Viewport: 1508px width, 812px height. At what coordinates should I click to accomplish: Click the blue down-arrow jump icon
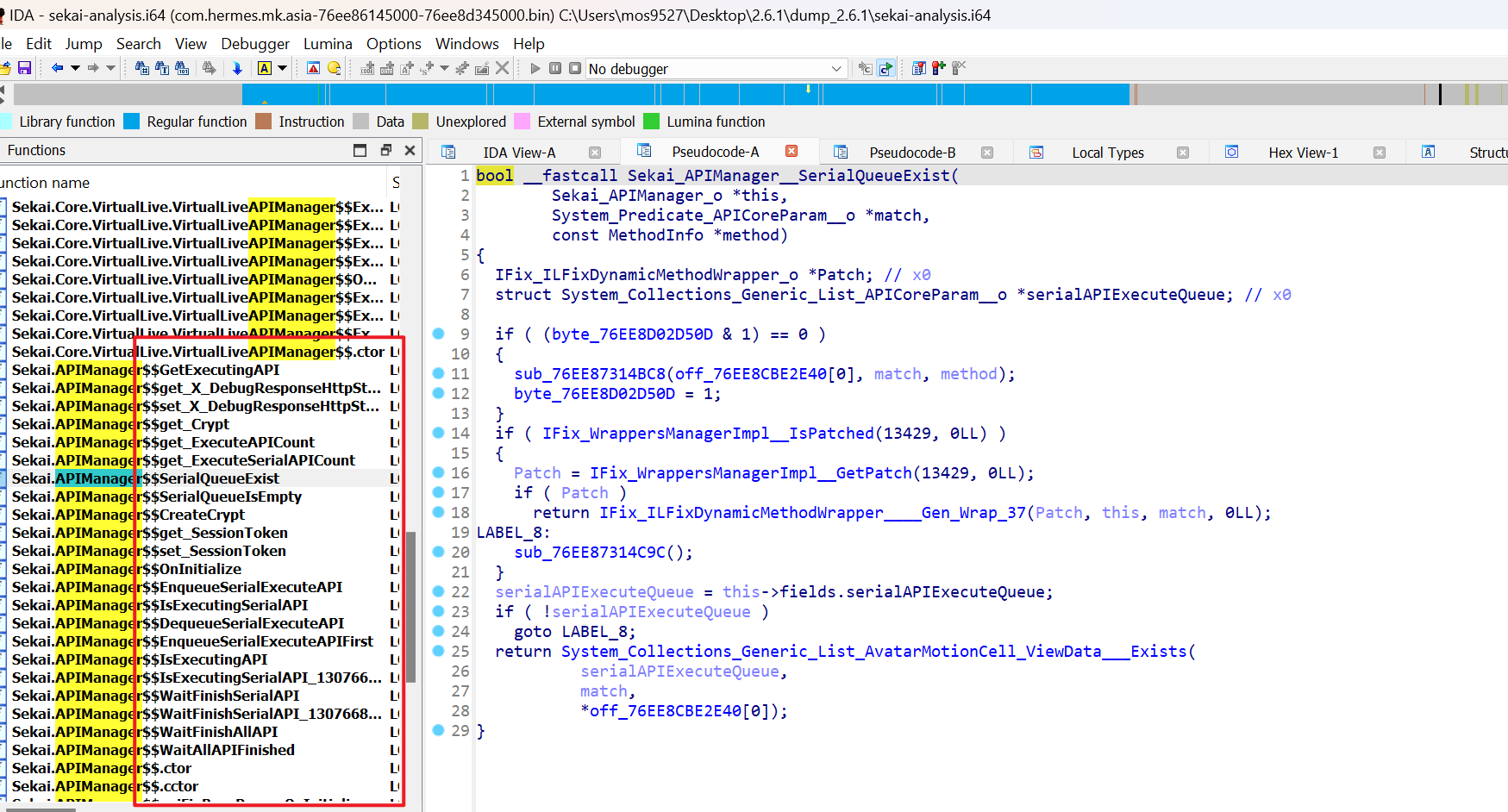(237, 68)
